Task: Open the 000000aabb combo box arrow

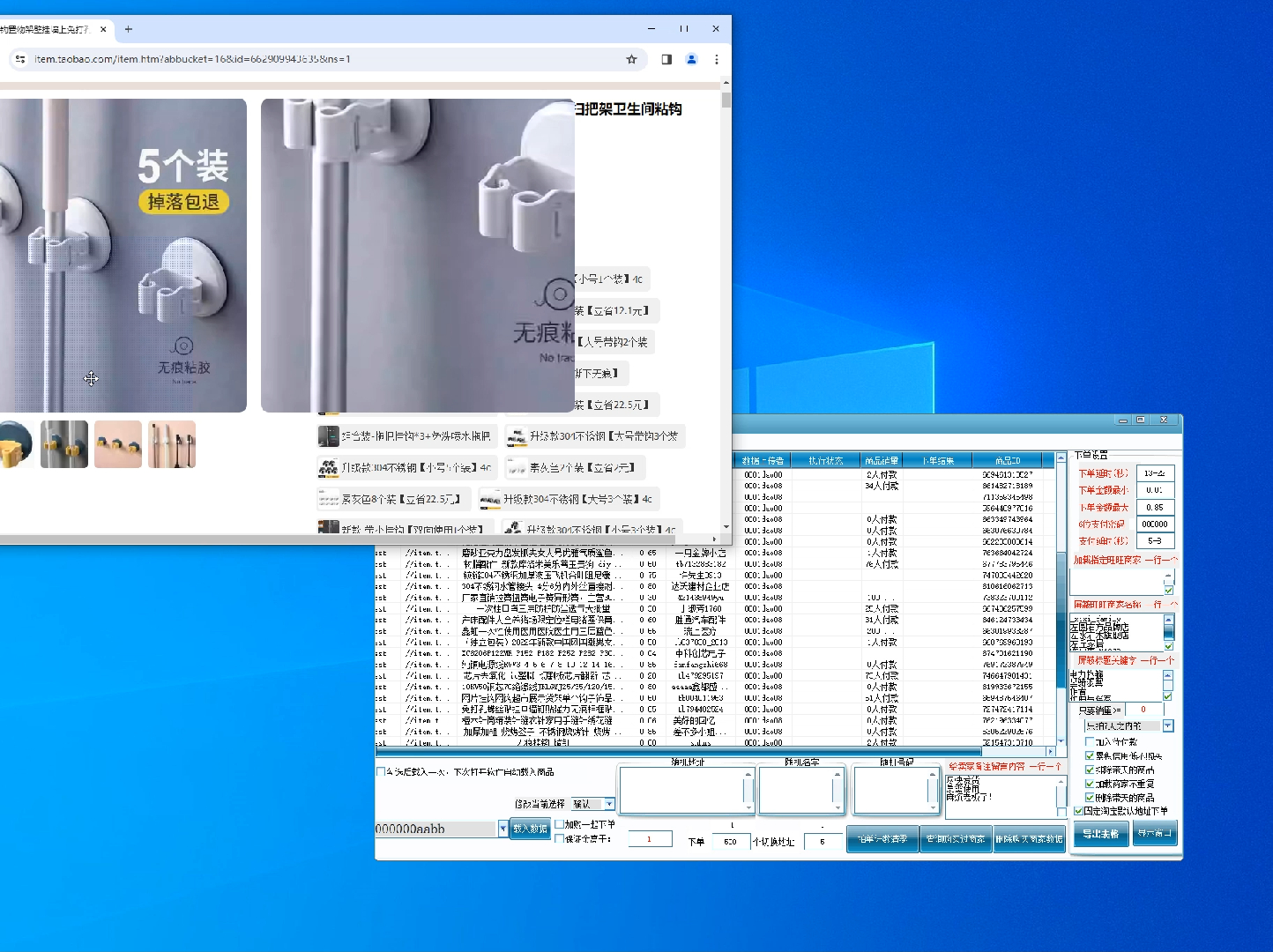Action: tap(503, 829)
